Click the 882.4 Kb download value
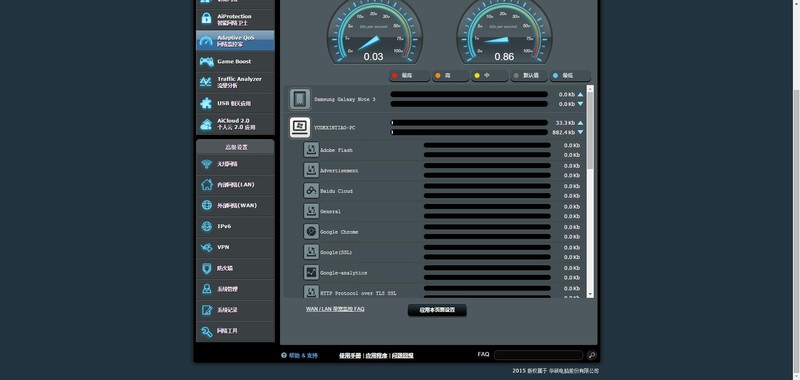 [x=564, y=133]
